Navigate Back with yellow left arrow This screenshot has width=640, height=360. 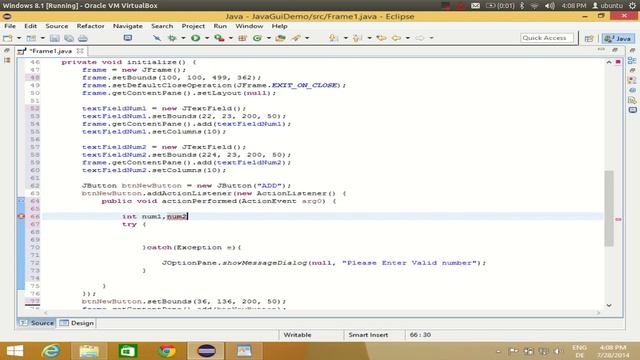pos(396,38)
